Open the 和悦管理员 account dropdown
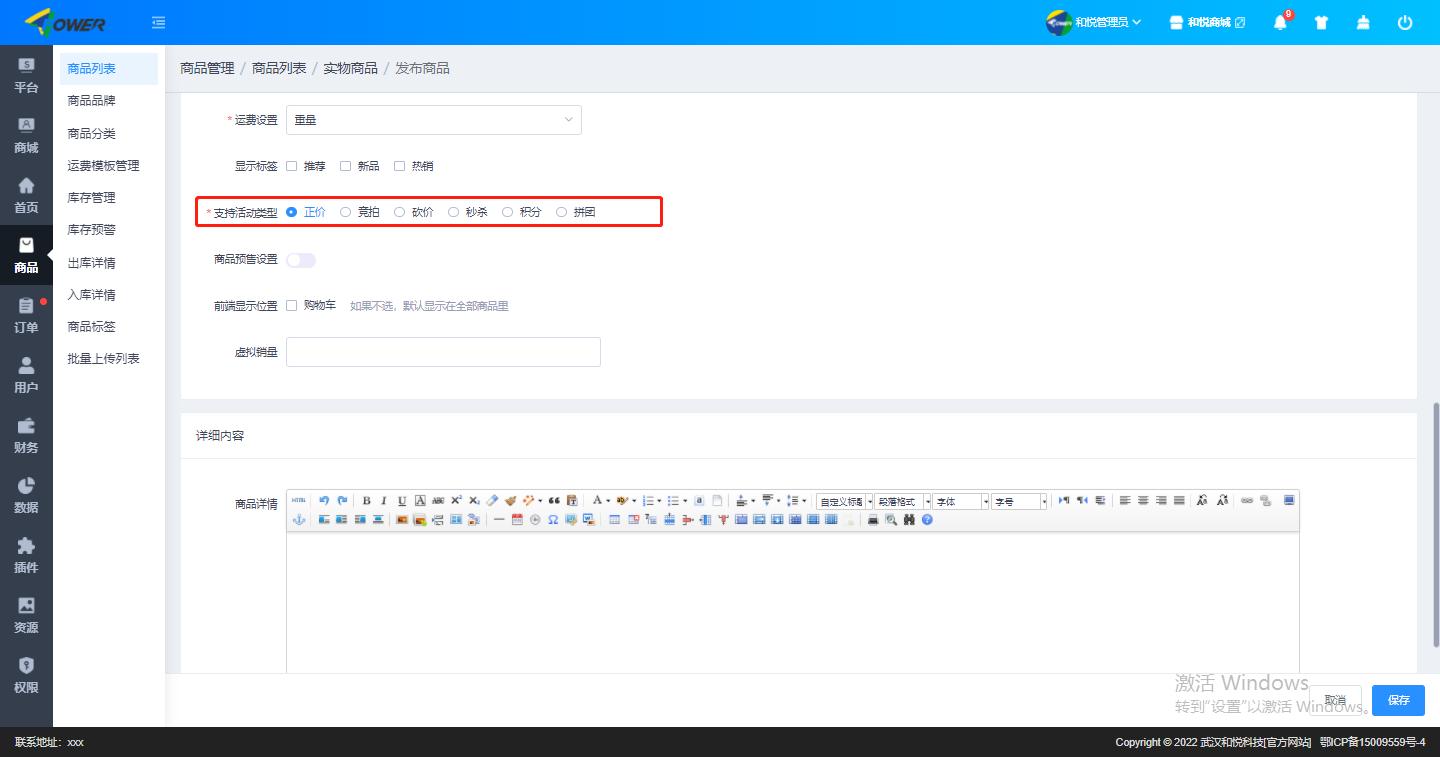 (x=1094, y=22)
